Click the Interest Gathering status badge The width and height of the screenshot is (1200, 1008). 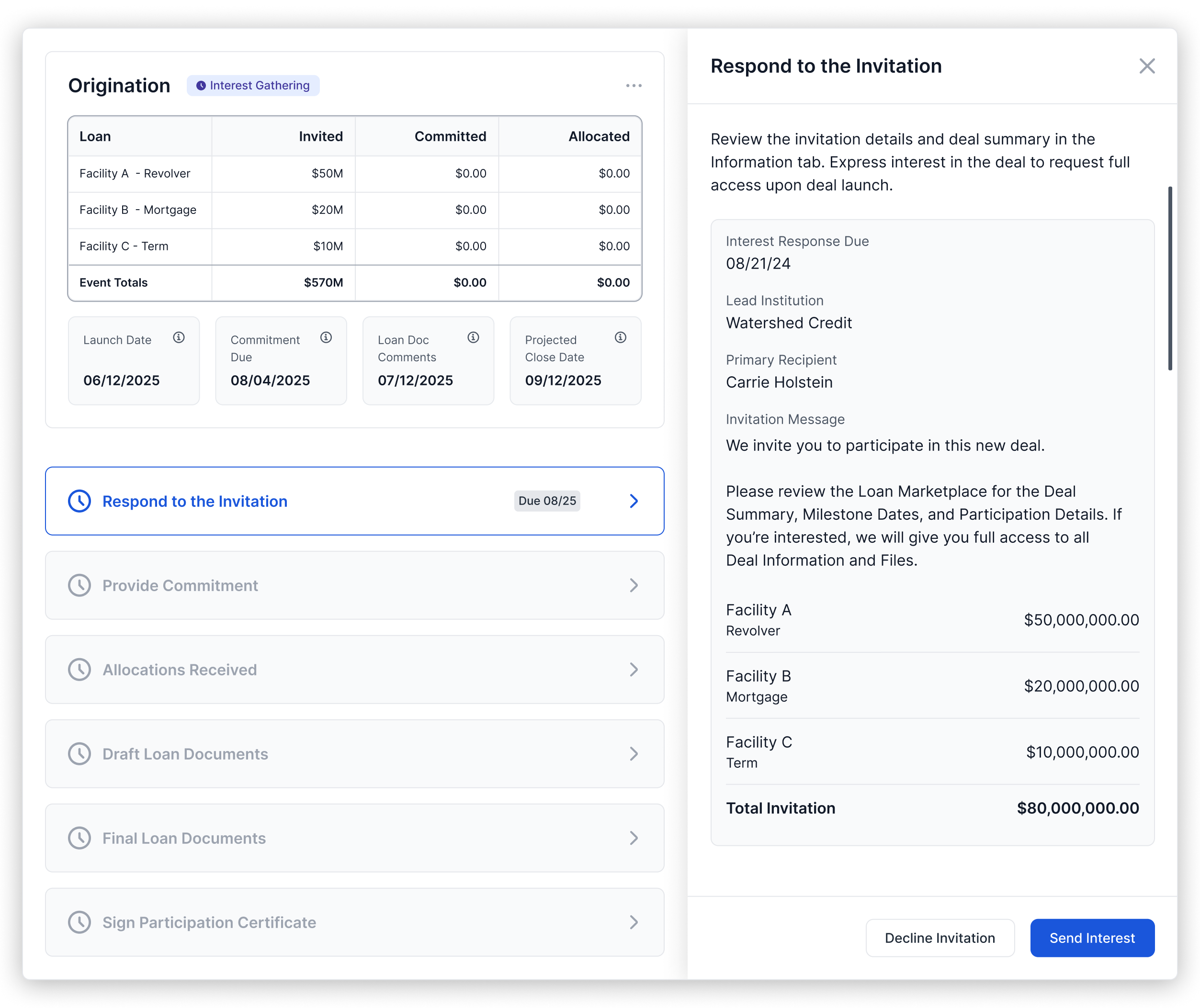pyautogui.click(x=253, y=86)
